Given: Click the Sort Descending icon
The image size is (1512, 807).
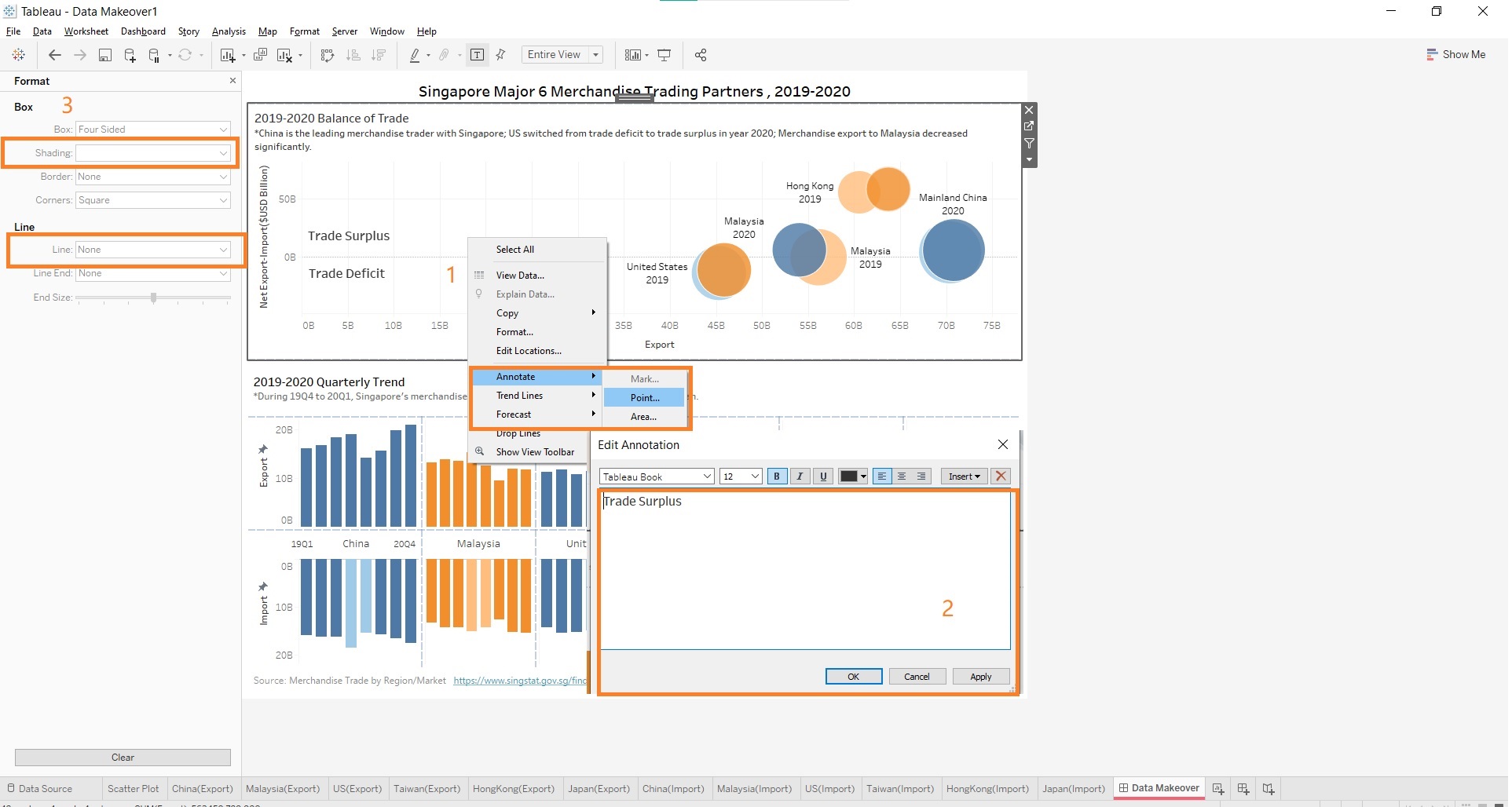Looking at the screenshot, I should tap(379, 55).
